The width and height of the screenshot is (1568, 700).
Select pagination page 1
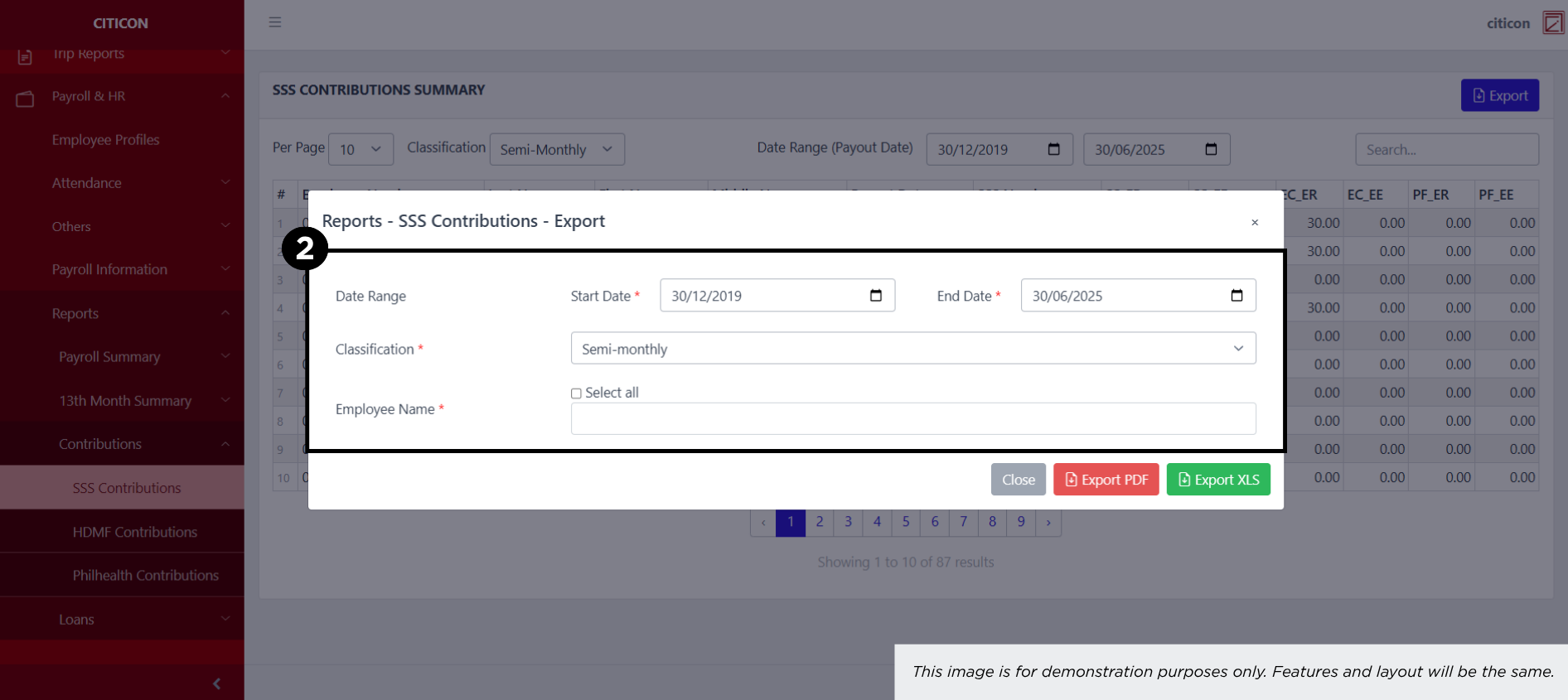791,522
